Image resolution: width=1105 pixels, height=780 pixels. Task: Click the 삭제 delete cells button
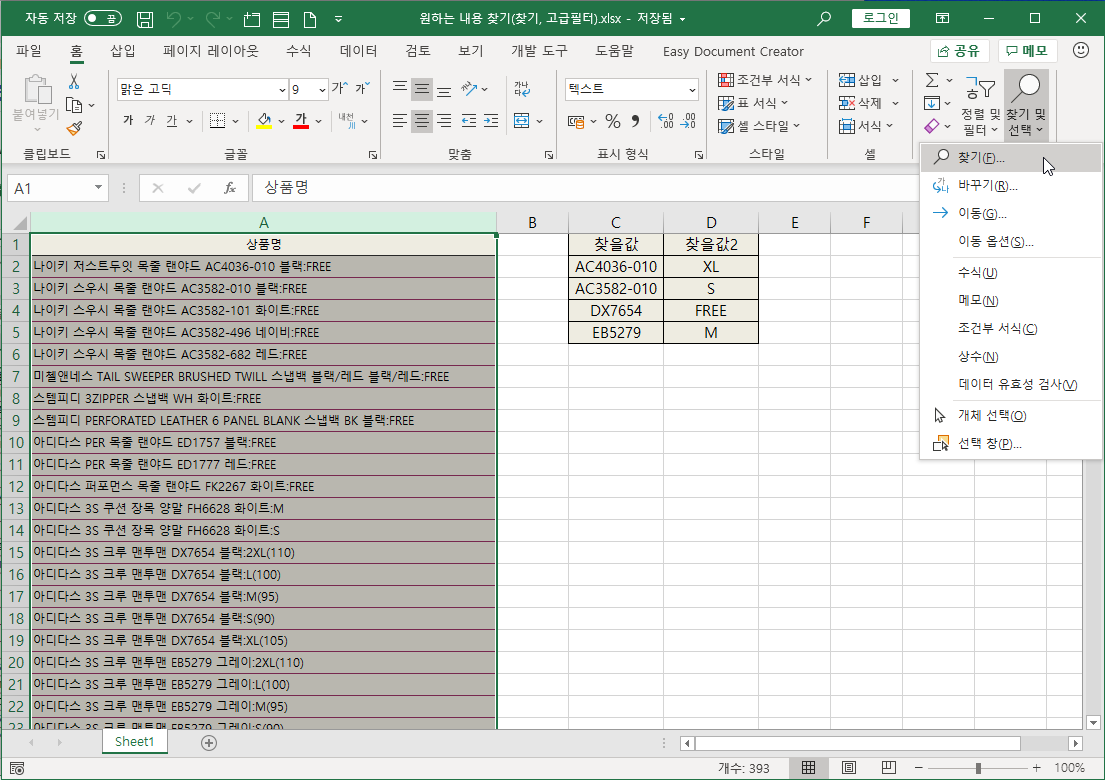point(860,103)
